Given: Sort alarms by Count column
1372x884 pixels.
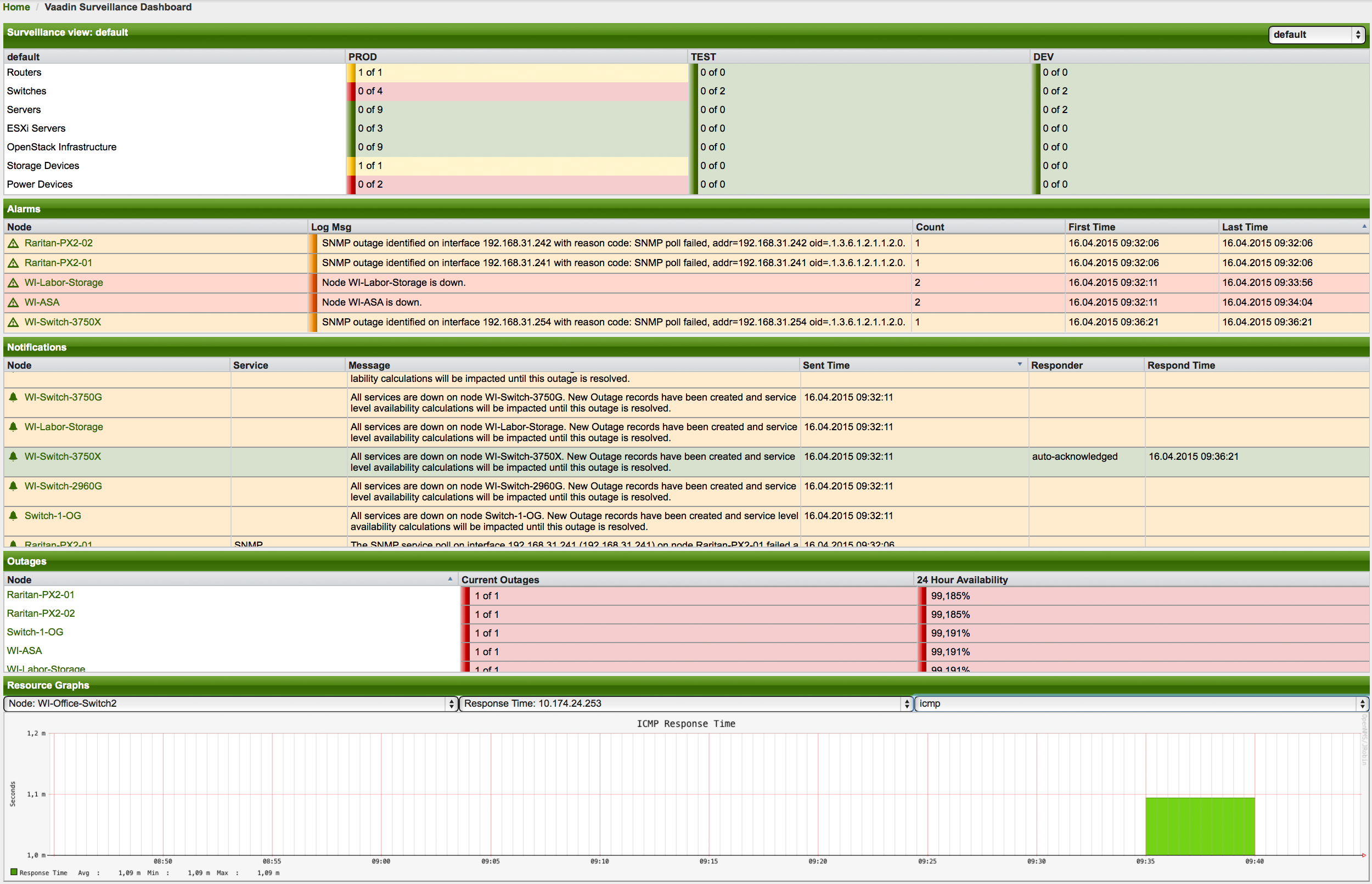Looking at the screenshot, I should coord(988,227).
